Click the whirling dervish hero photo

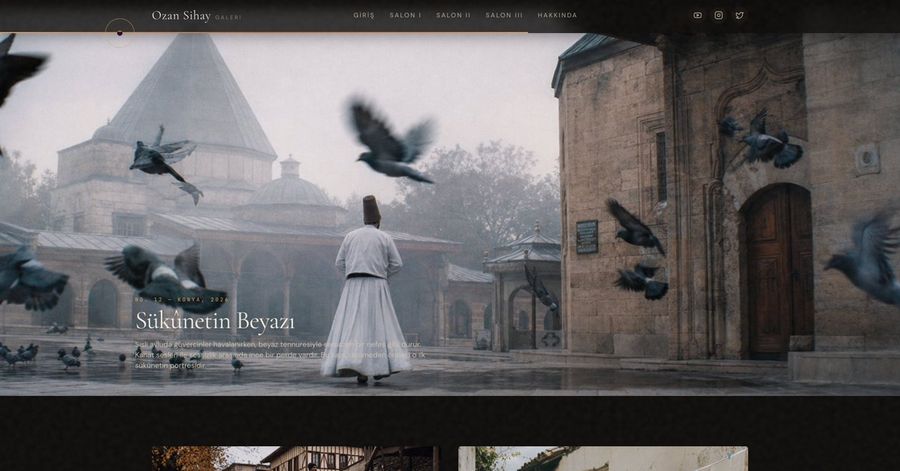[450, 214]
